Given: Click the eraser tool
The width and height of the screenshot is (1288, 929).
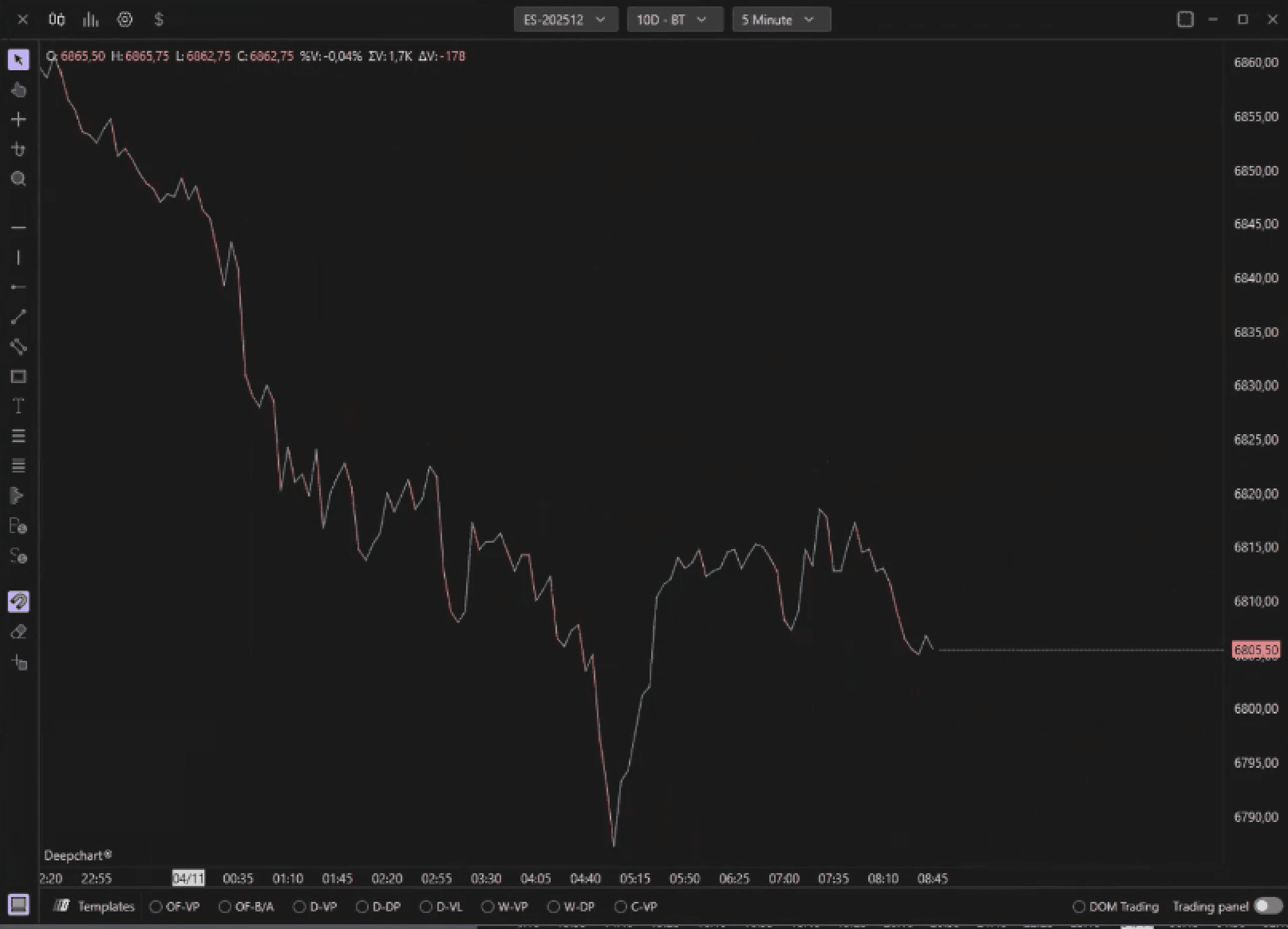Looking at the screenshot, I should [18, 631].
